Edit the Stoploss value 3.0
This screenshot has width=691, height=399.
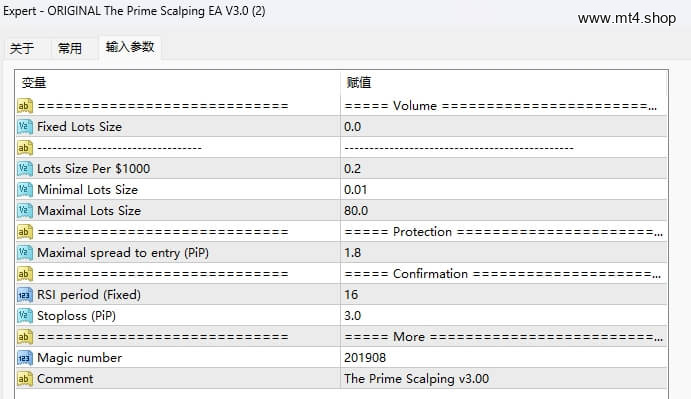(x=353, y=316)
